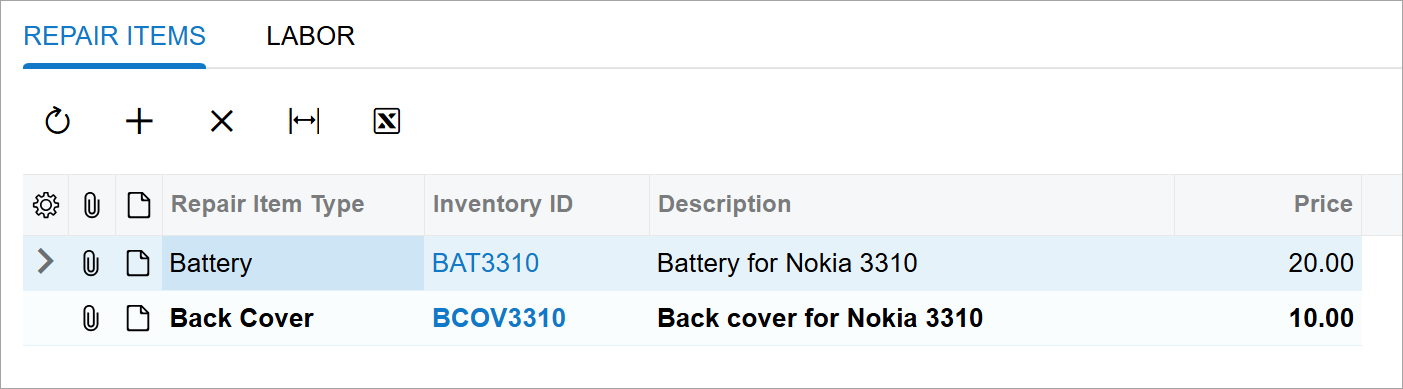This screenshot has height=389, width=1403.
Task: Open the Battery row note icon
Action: pos(138,264)
